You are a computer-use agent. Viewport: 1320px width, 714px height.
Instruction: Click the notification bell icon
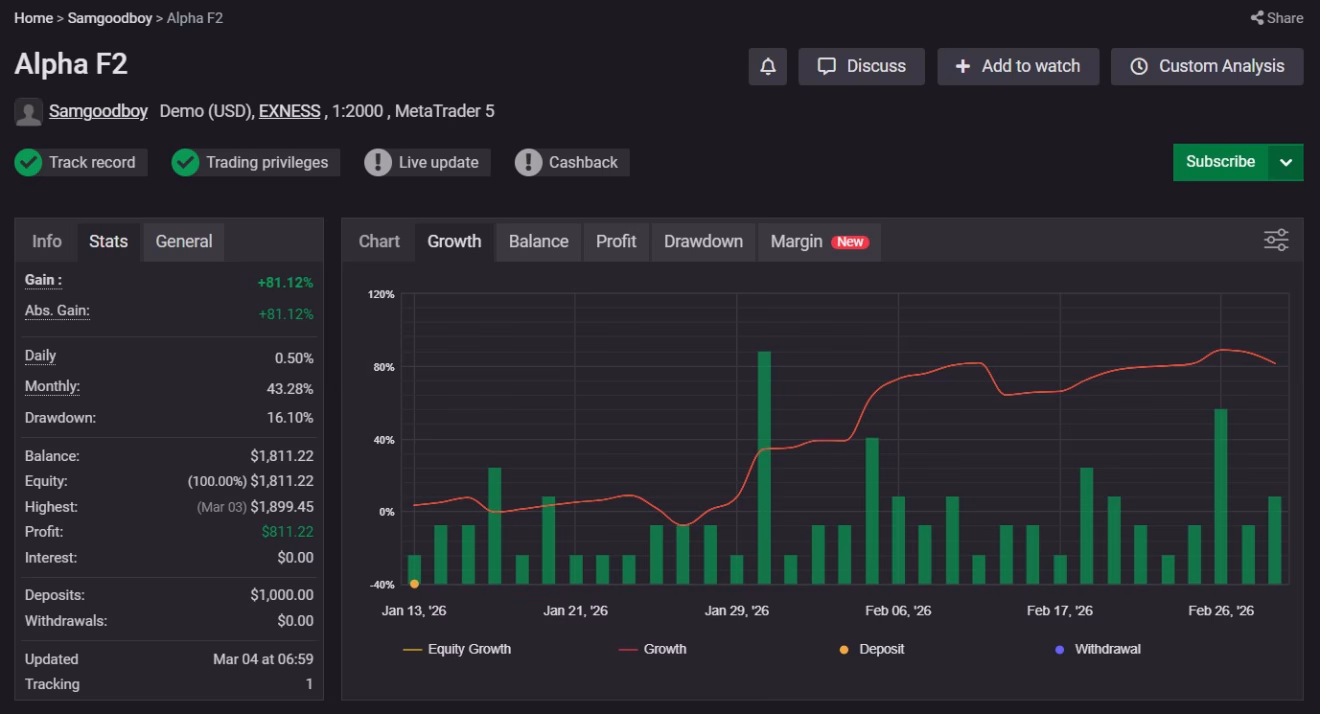768,66
